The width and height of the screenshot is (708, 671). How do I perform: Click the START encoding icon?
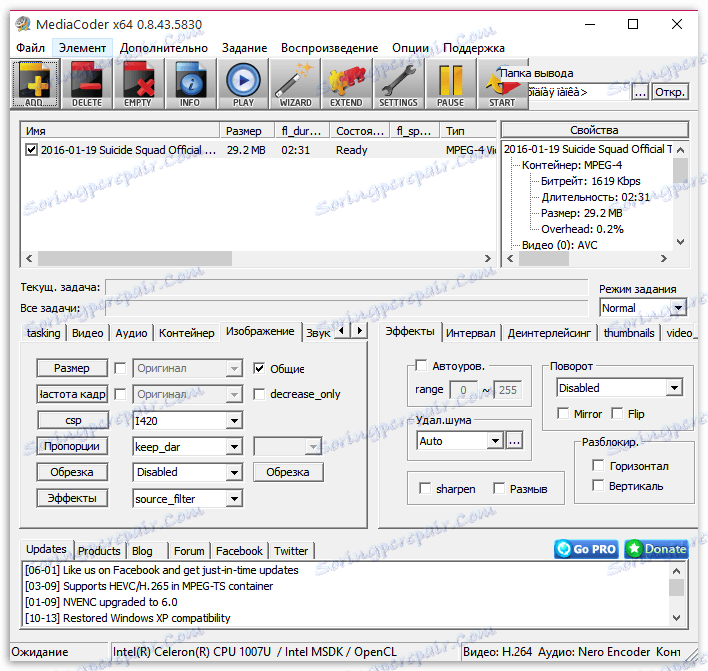502,84
